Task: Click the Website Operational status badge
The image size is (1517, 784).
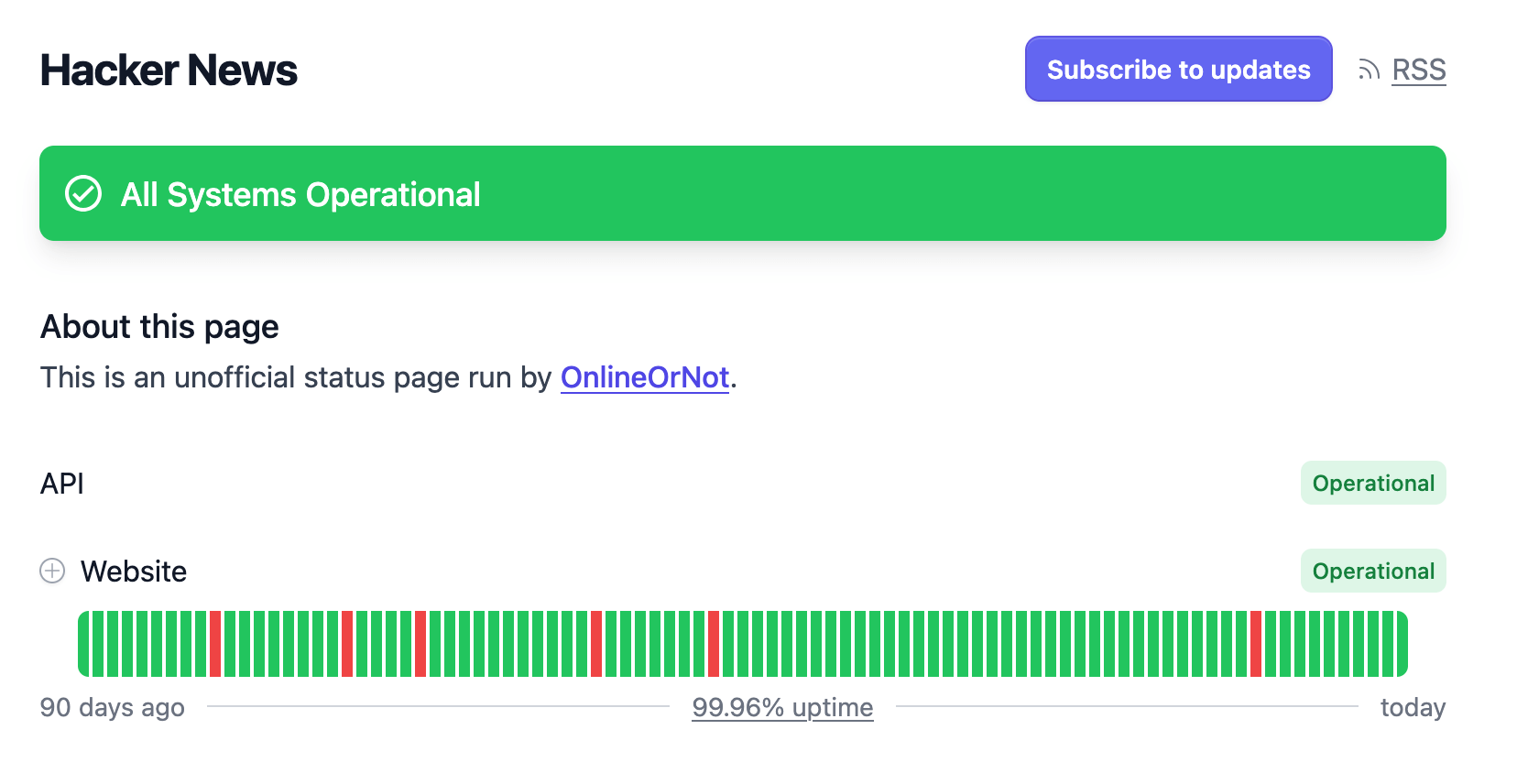Action: click(1373, 571)
